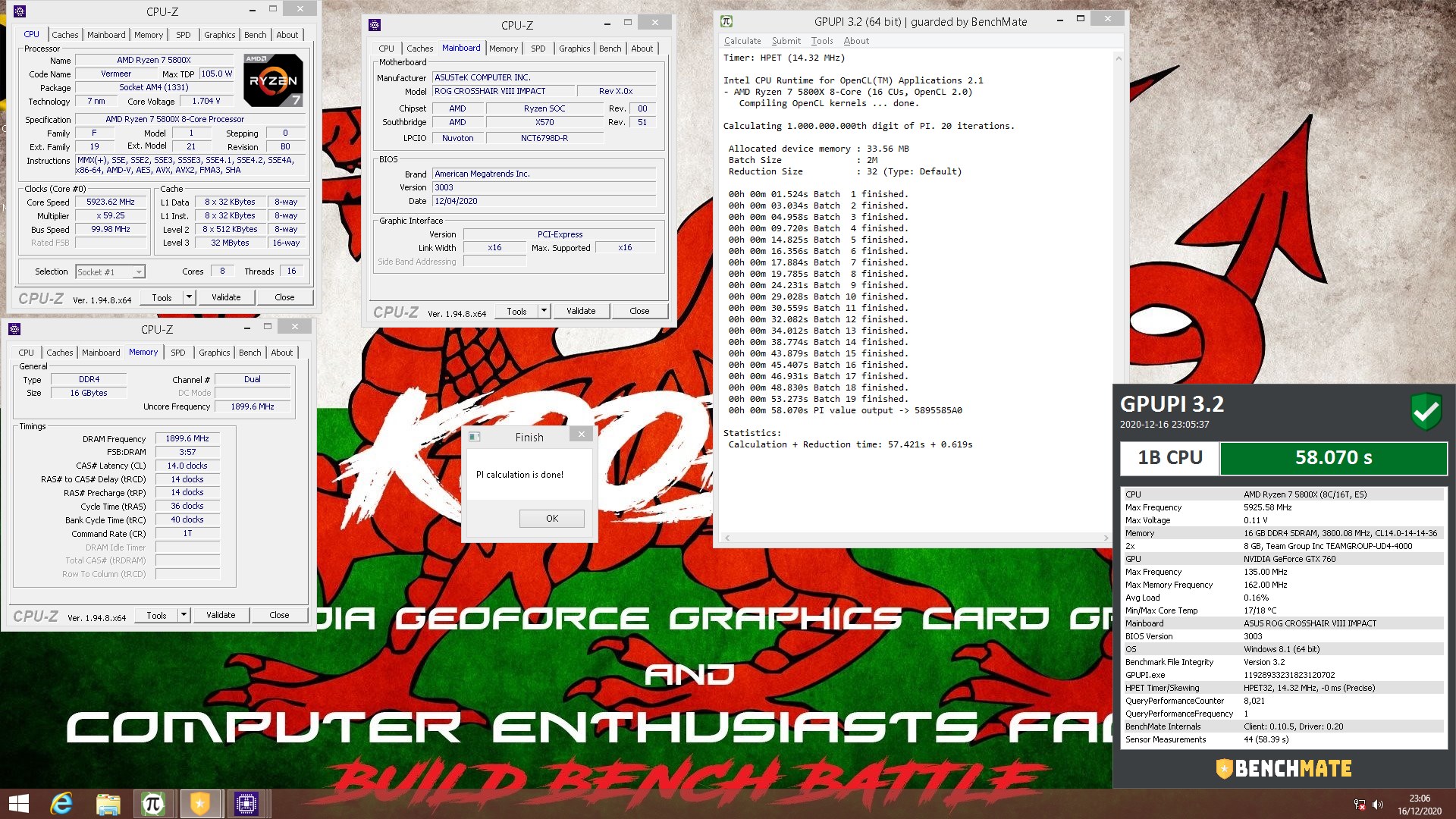This screenshot has width=1456, height=819.
Task: Expand Tools arrow in CPU-Z Memory window
Action: [184, 615]
